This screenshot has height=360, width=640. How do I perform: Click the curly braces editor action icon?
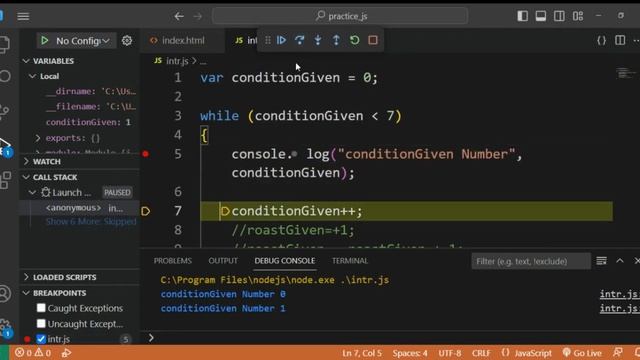[601, 40]
